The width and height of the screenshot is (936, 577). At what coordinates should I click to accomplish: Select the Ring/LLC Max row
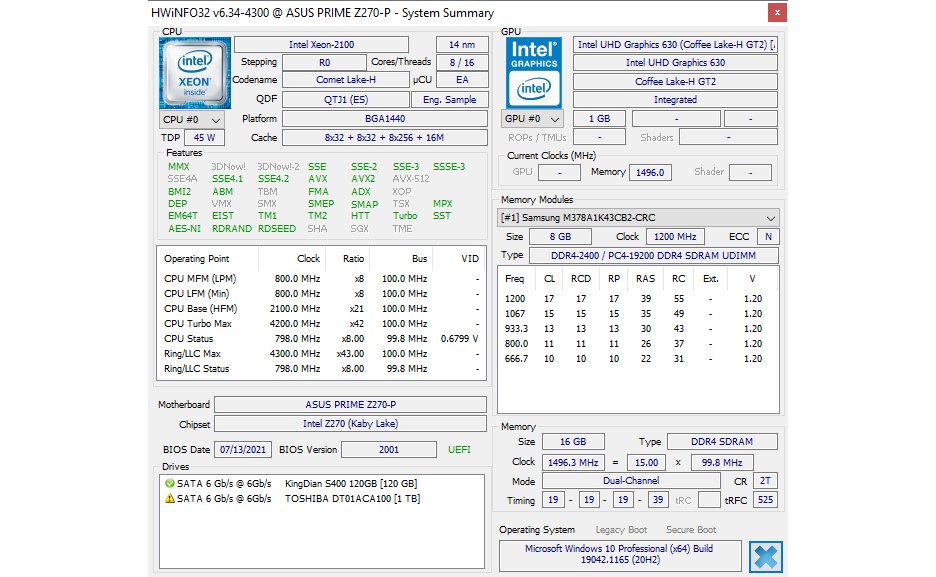point(321,354)
